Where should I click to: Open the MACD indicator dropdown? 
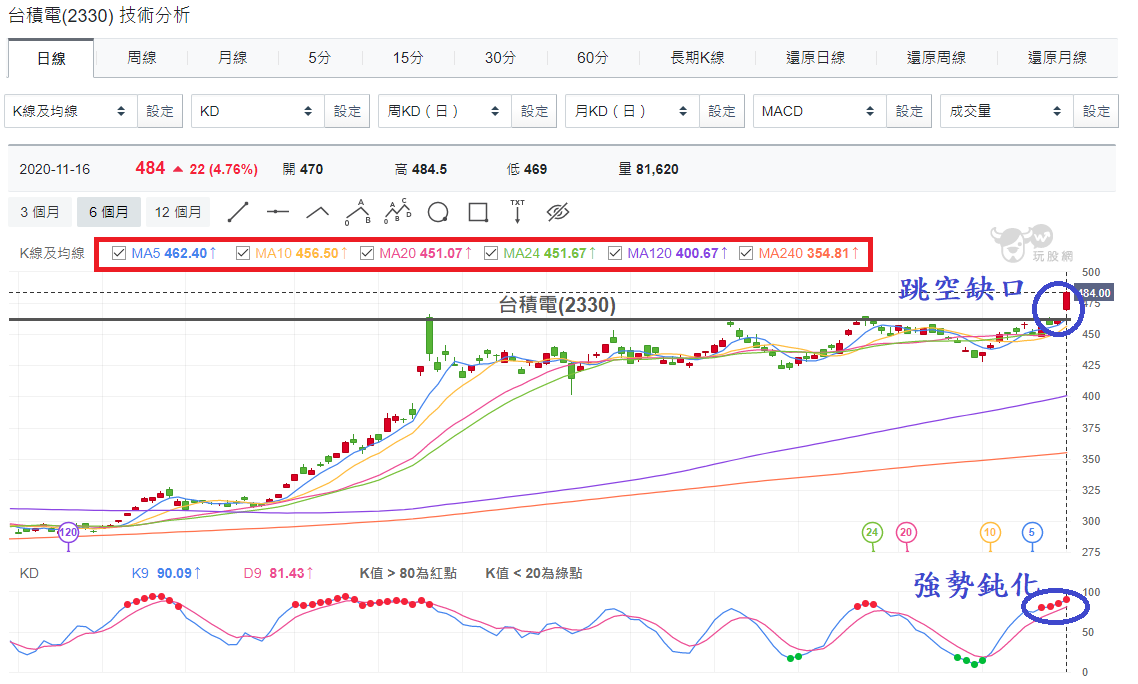[x=819, y=111]
